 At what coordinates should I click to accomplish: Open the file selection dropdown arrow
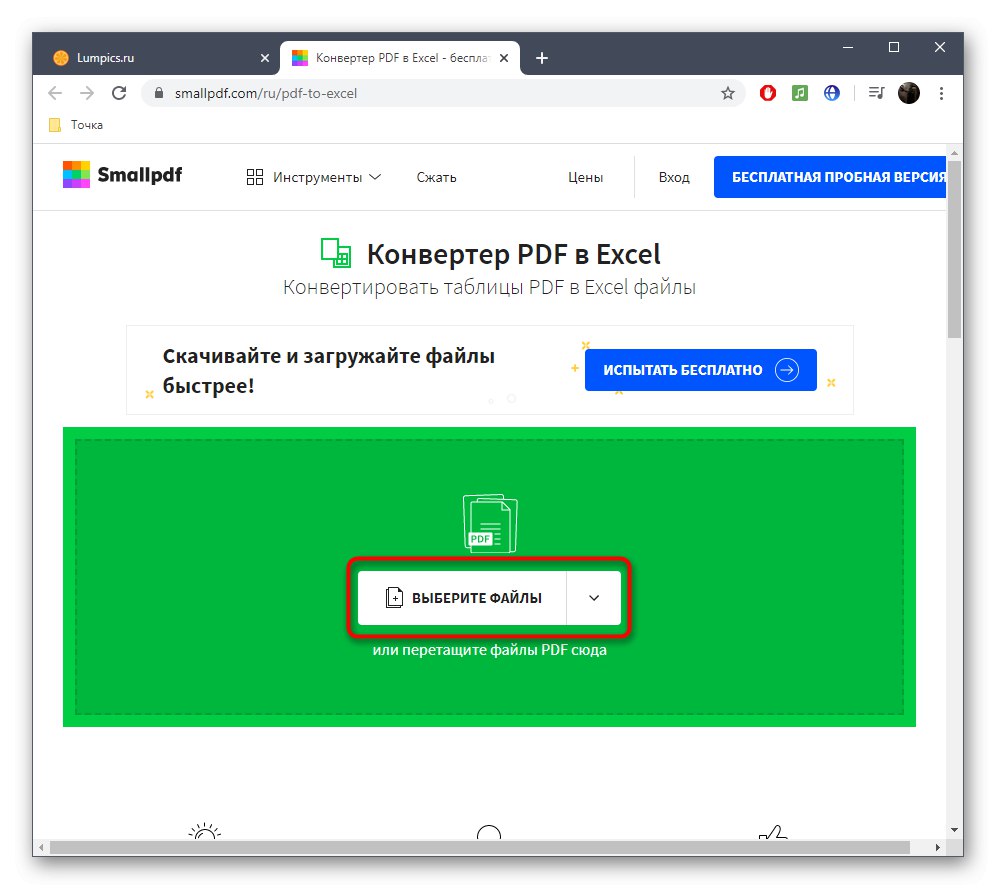tap(594, 597)
